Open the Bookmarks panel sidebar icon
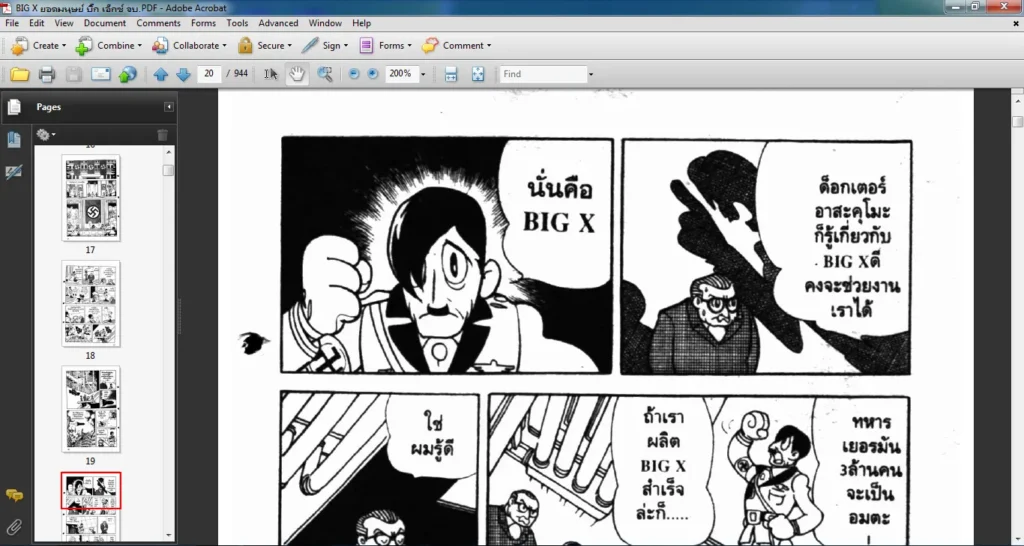This screenshot has width=1024, height=546. click(14, 139)
